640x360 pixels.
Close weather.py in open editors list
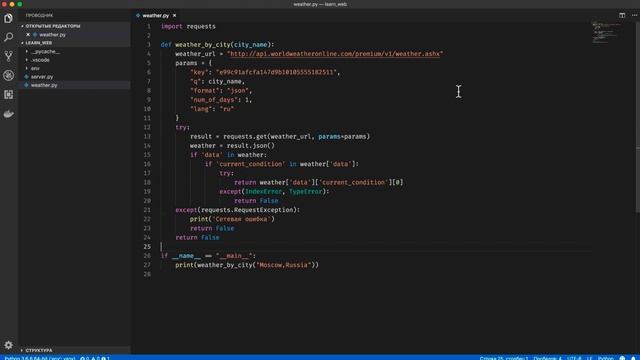28,35
